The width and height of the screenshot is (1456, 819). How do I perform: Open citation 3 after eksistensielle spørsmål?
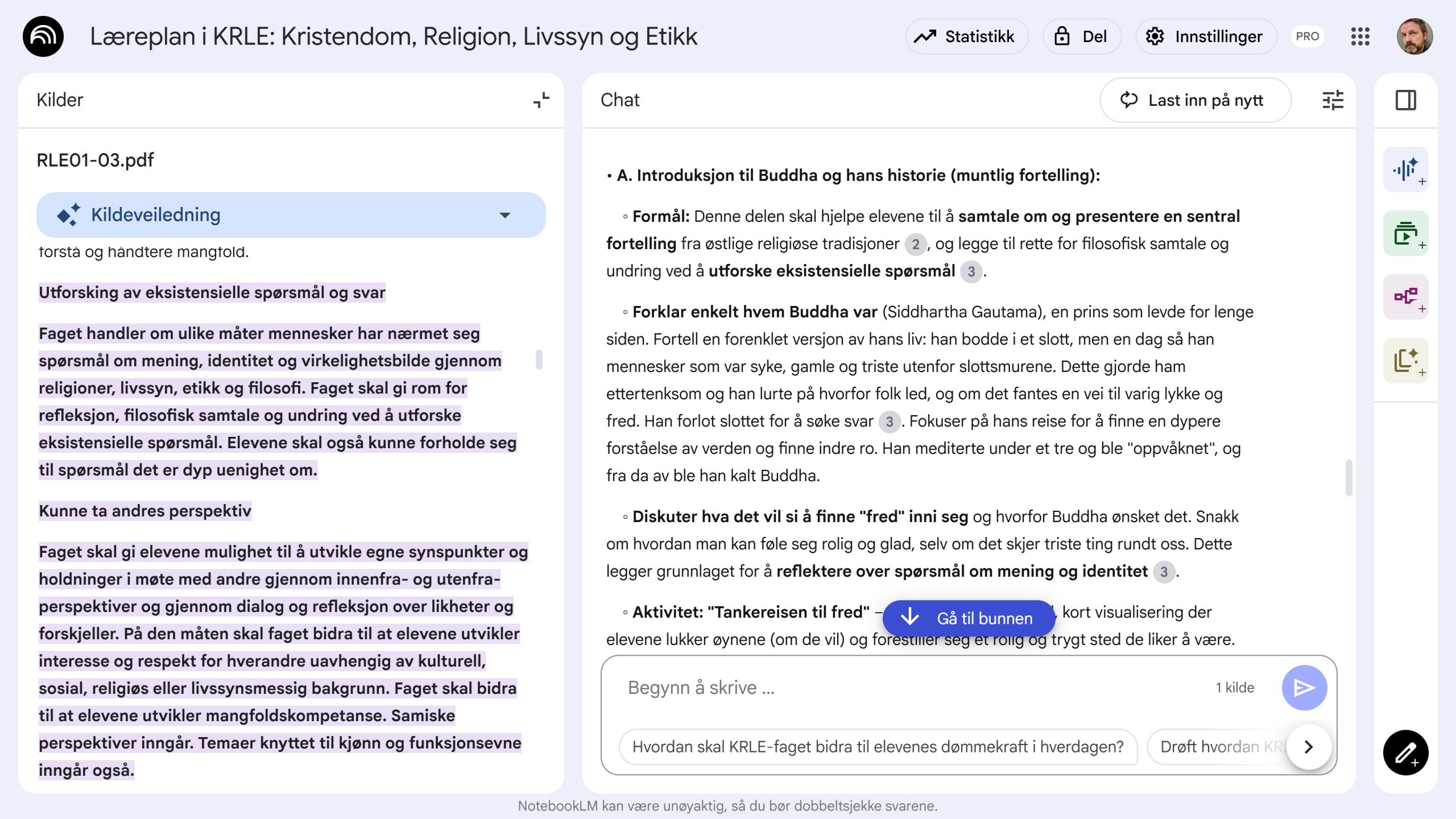pos(971,272)
